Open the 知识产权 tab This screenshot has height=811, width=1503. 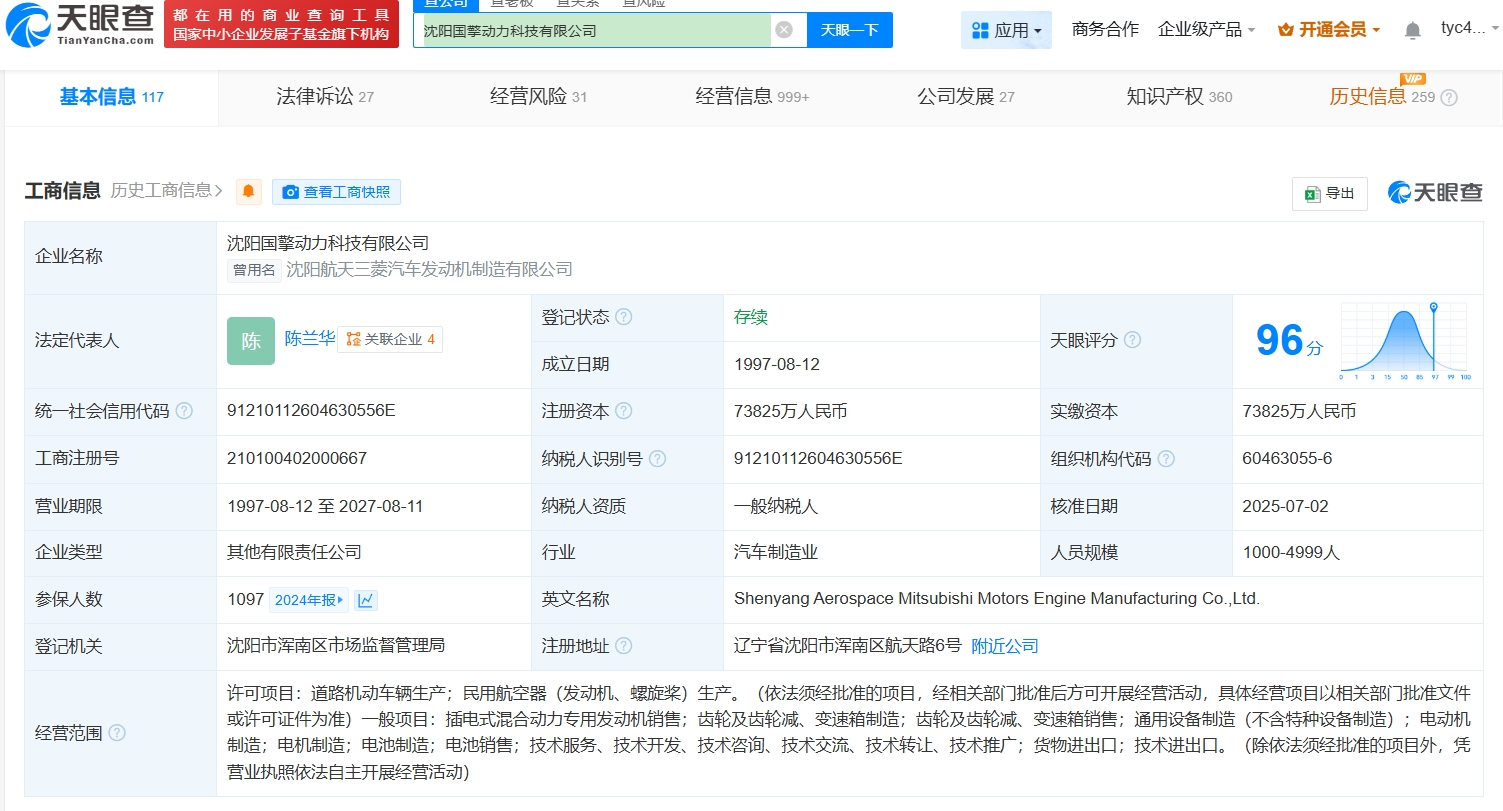point(1178,97)
